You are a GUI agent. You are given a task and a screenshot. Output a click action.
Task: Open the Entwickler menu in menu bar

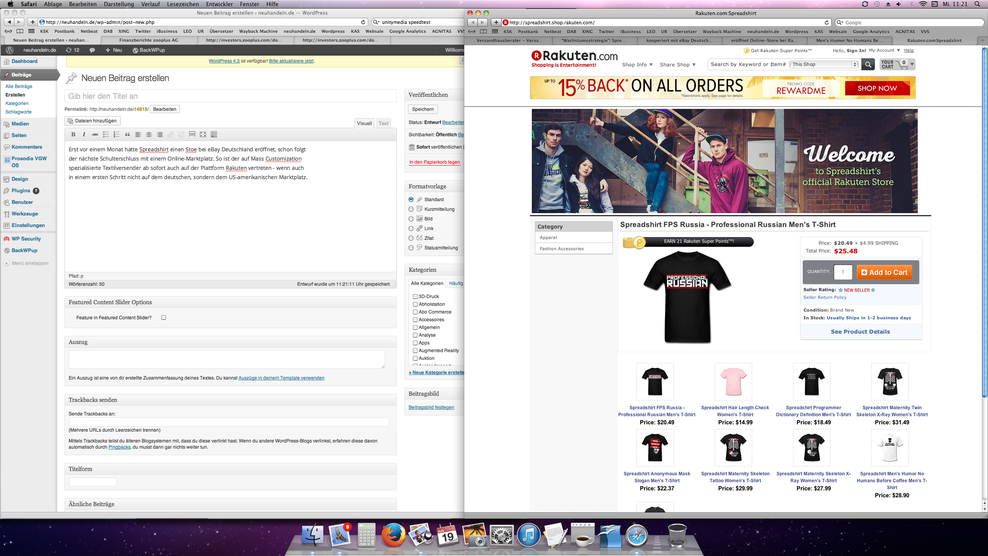coord(219,4)
